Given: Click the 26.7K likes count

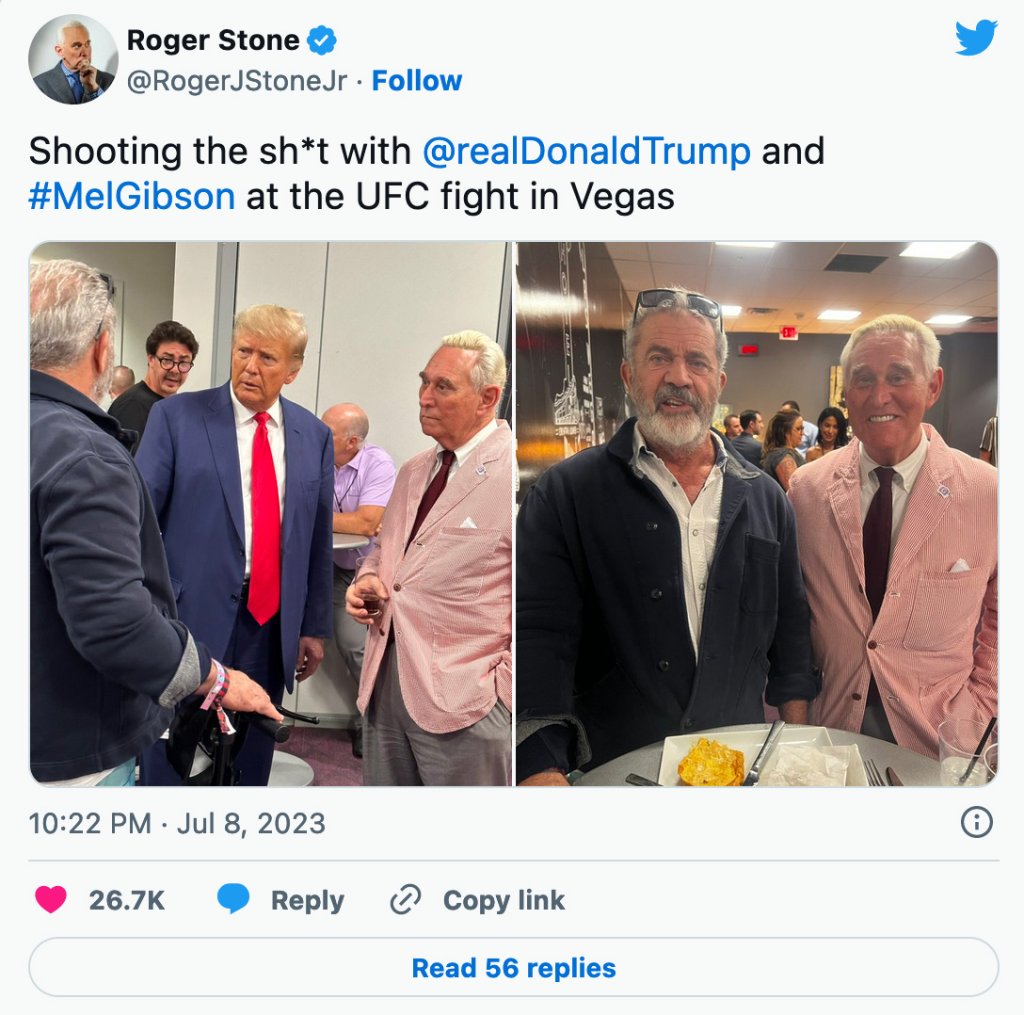Looking at the screenshot, I should (127, 900).
